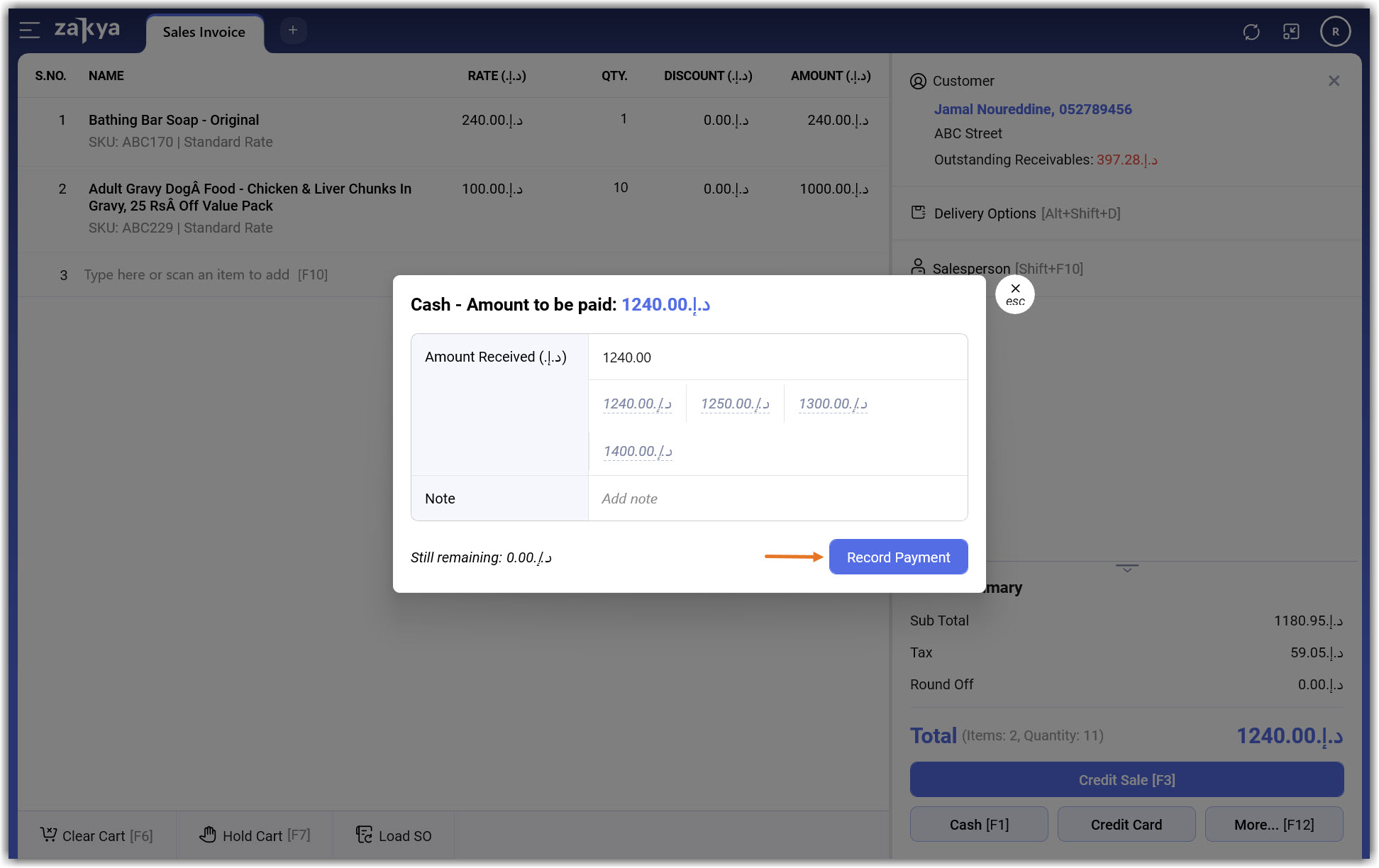Viewport: 1379px width, 868px height.
Task: Click the exit fullscreen icon
Action: [1291, 32]
